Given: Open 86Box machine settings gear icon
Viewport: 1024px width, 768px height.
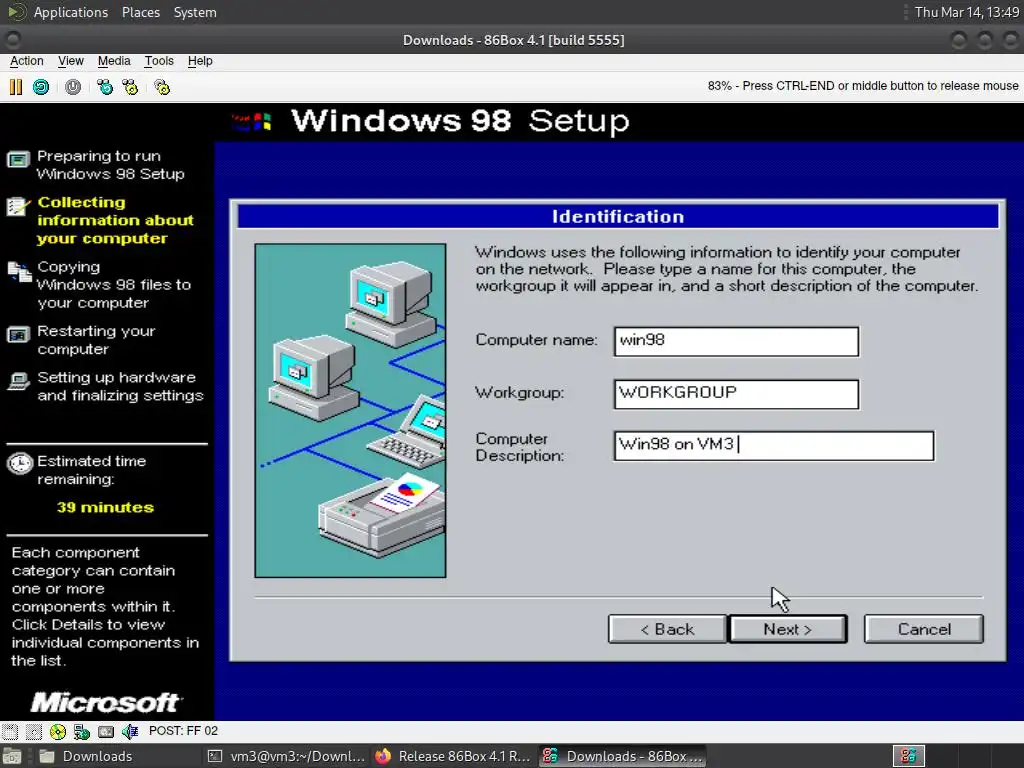Looking at the screenshot, I should click(162, 87).
